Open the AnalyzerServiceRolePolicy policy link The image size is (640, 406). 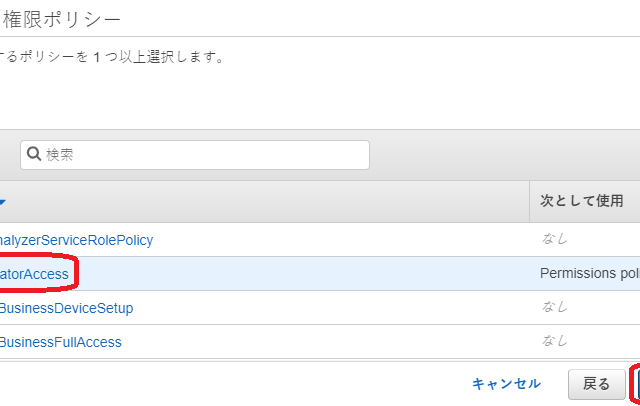click(x=76, y=240)
